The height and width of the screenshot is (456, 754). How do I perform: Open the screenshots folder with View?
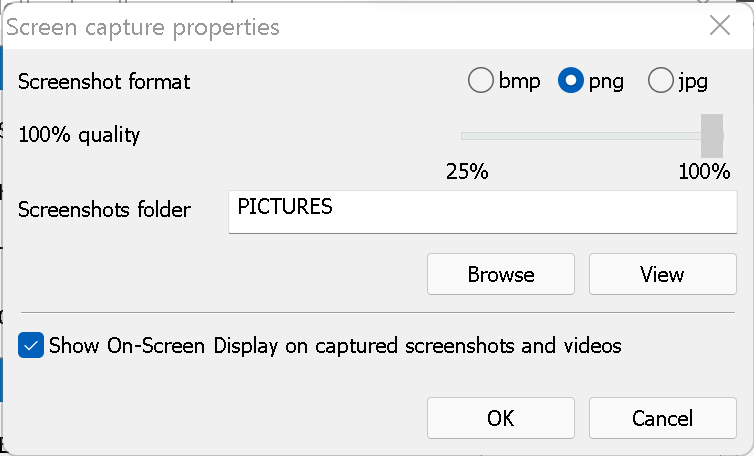click(662, 274)
